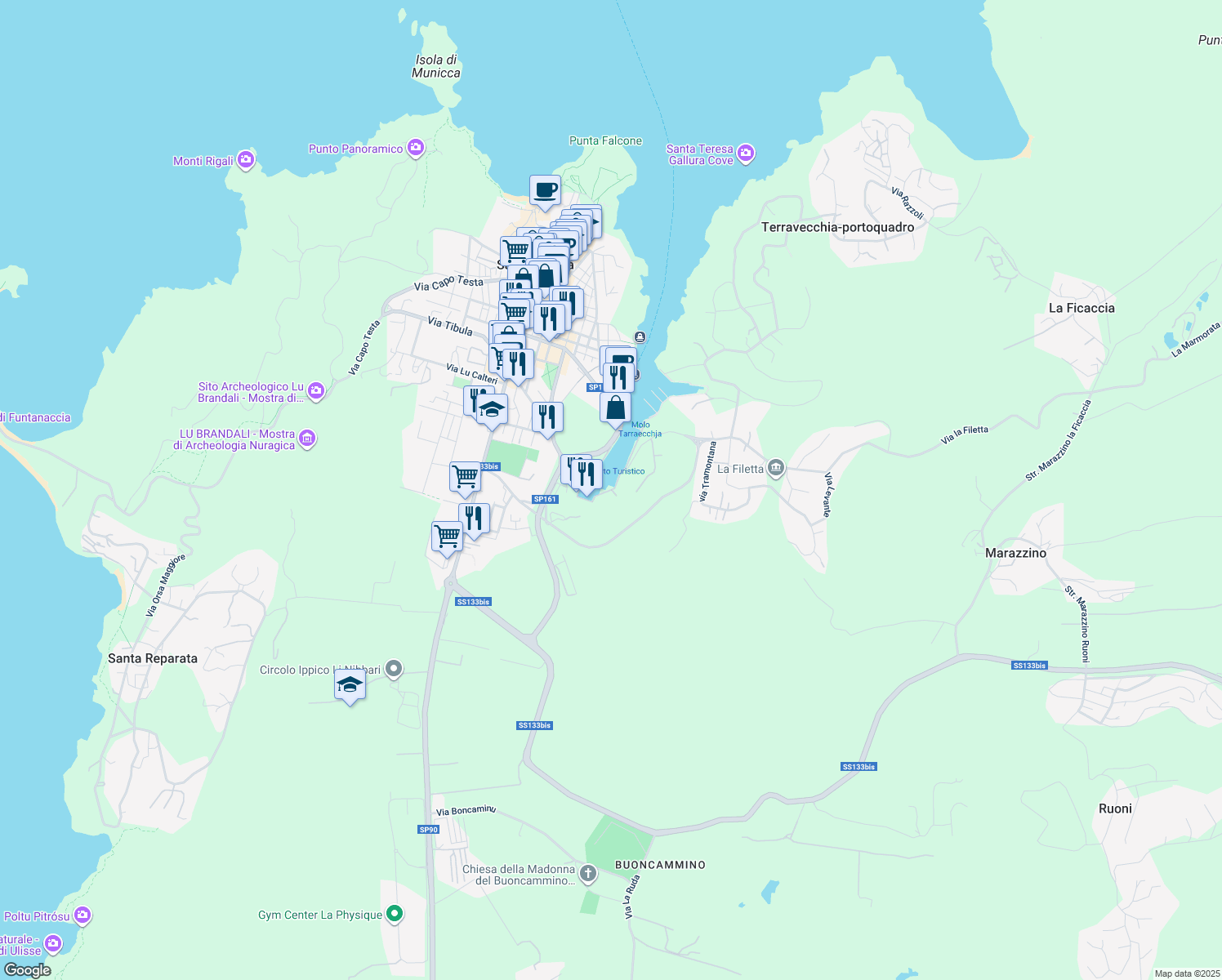Click the shopping cart icon near SS133bis

464,476
